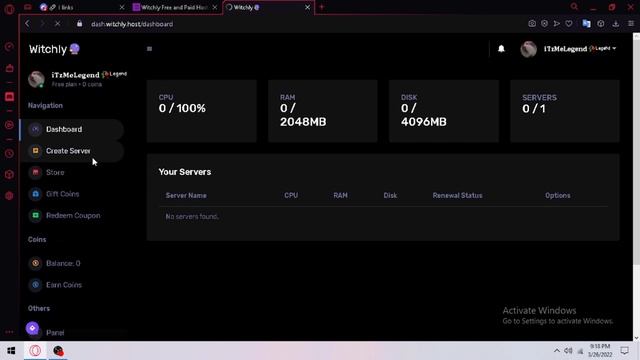Click the Options column header
This screenshot has height=360, width=640.
pyautogui.click(x=558, y=196)
